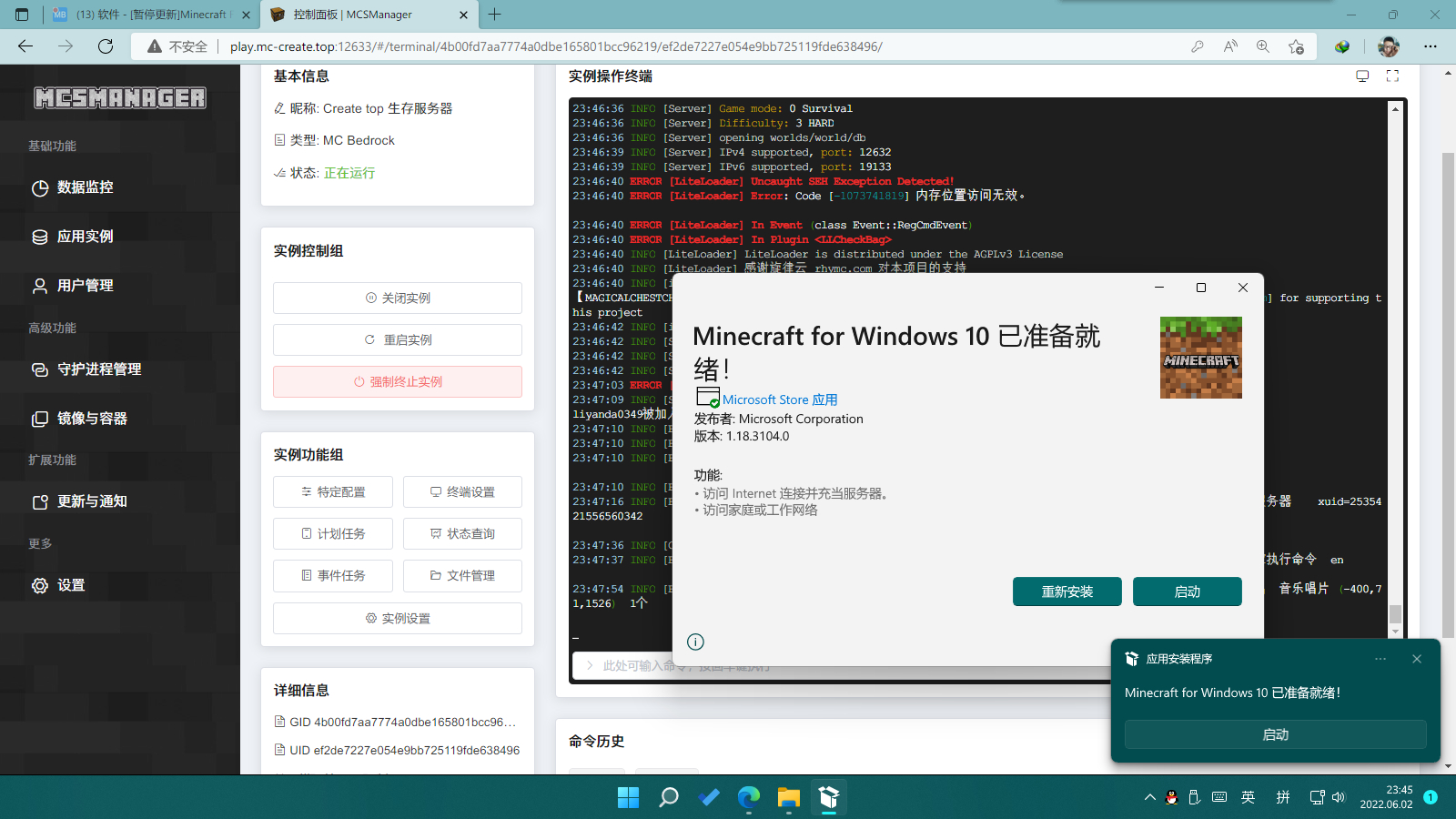Open the Microsoft Store 应用 link
The image size is (1456, 819).
780,399
